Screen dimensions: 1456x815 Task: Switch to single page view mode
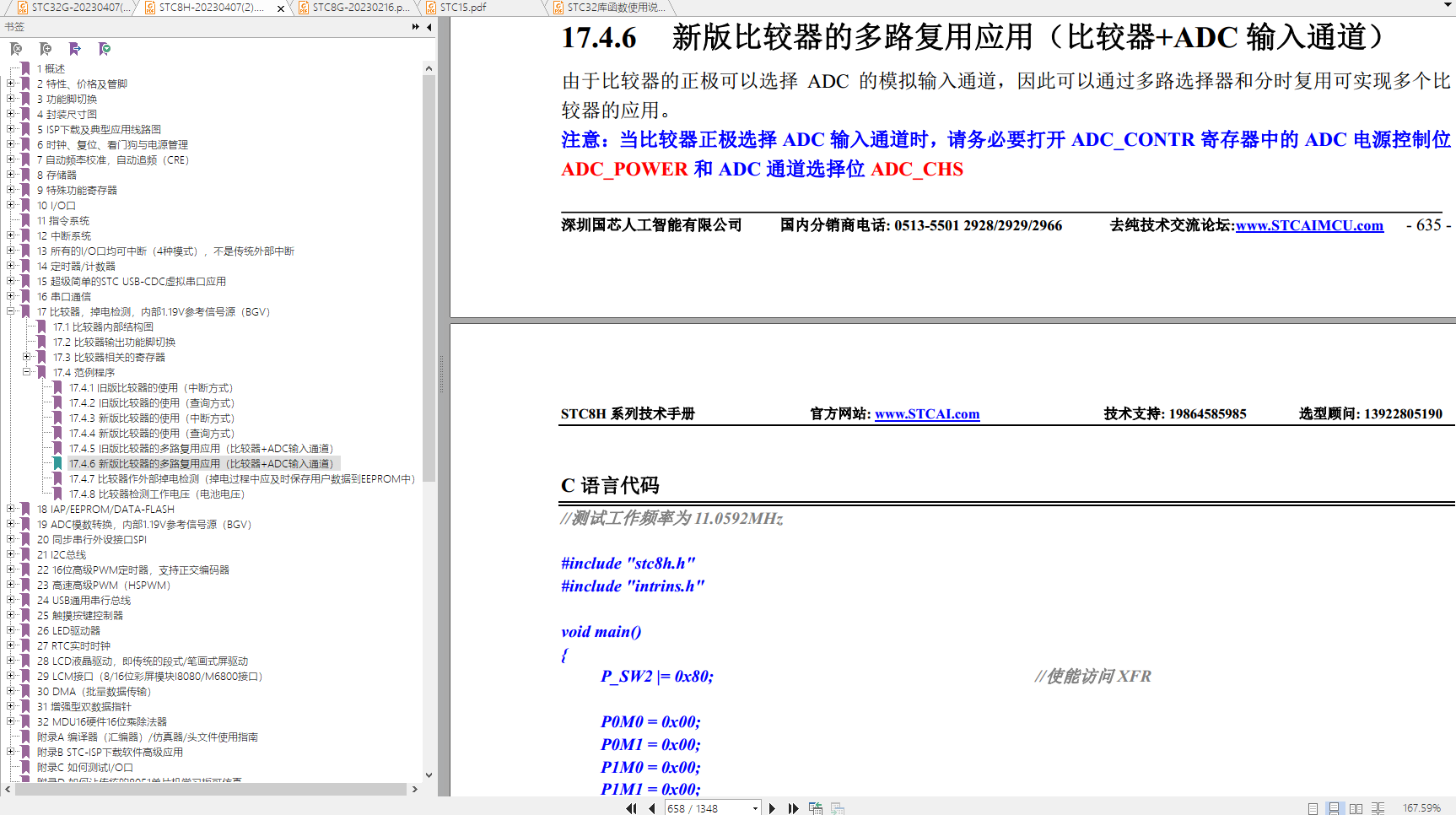pos(1313,808)
